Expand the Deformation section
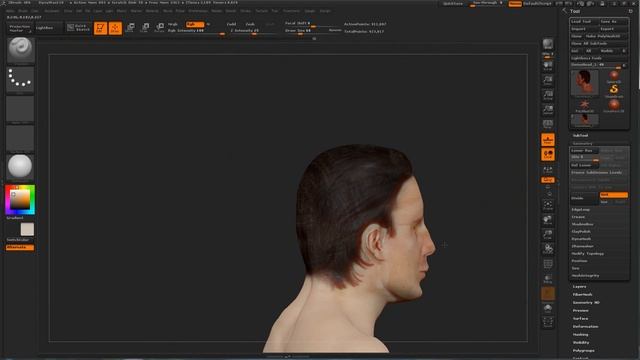Image resolution: width=640 pixels, height=360 pixels. click(585, 327)
